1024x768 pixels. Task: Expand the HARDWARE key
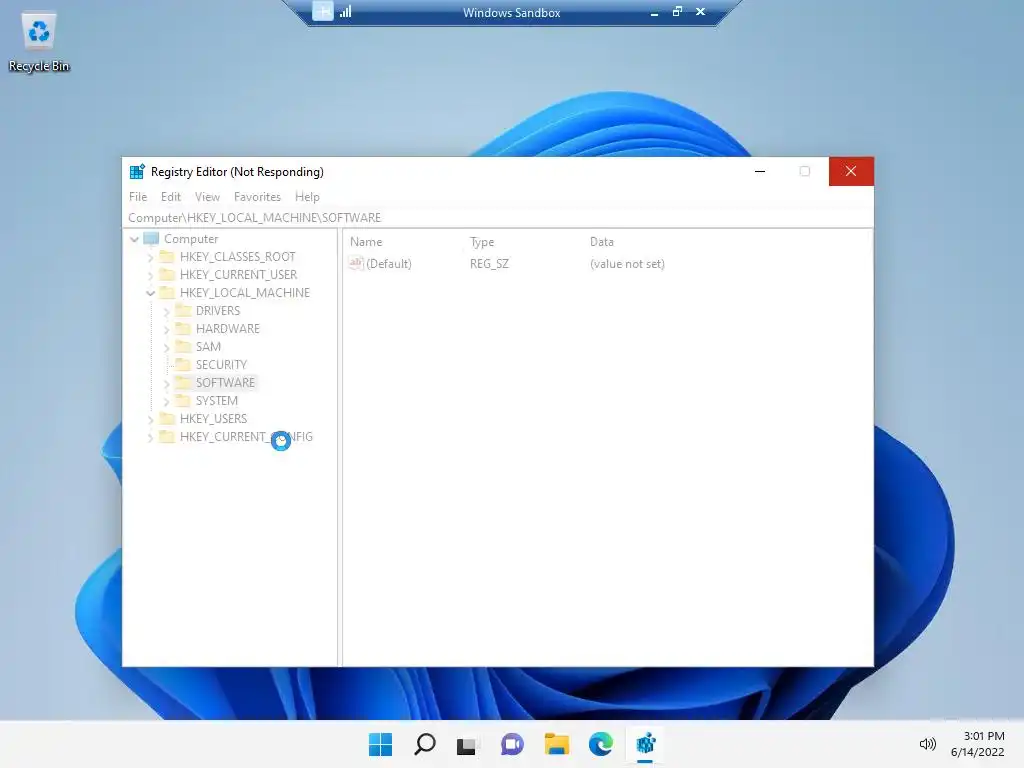167,329
